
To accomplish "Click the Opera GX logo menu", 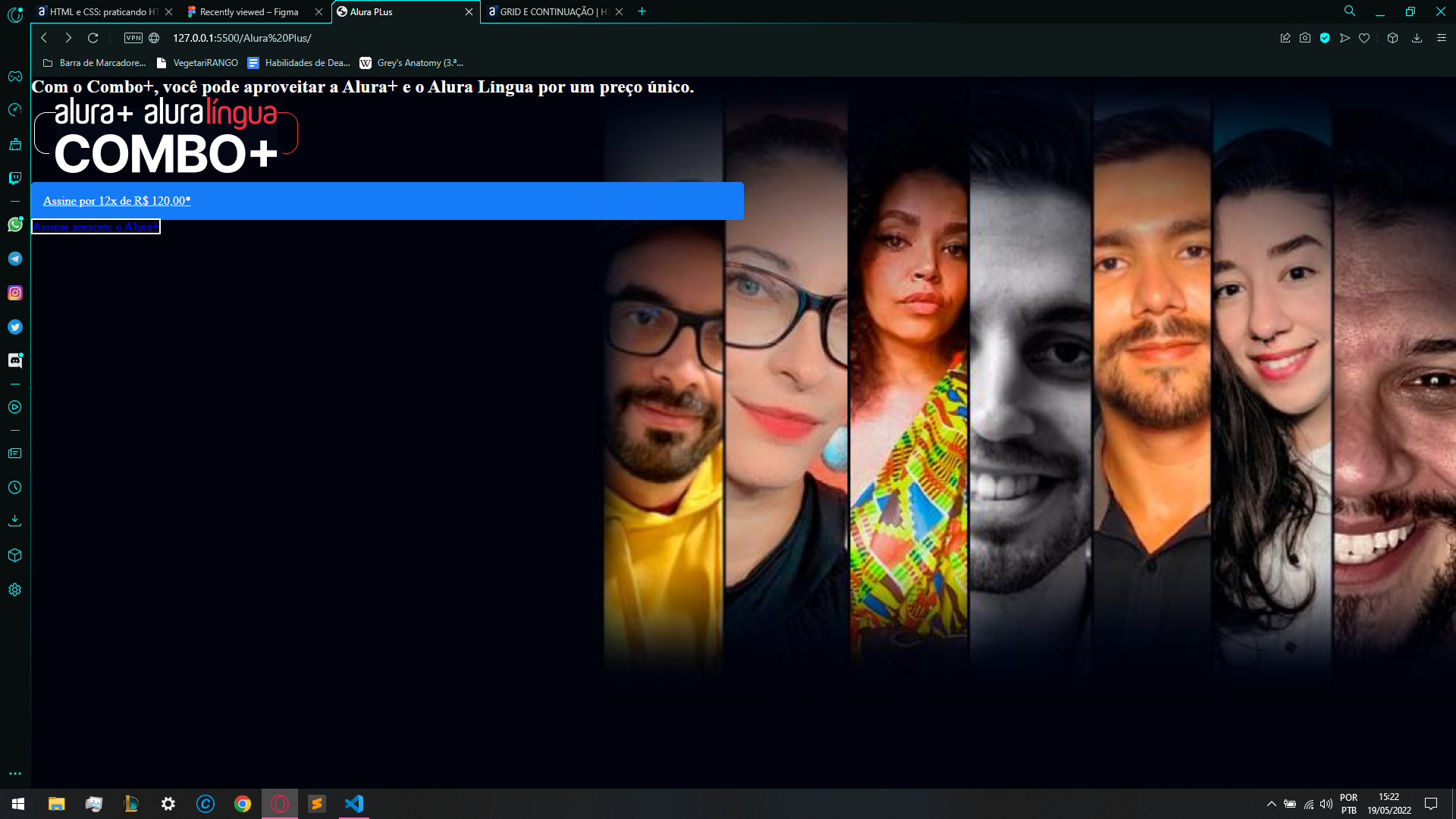I will click(15, 14).
